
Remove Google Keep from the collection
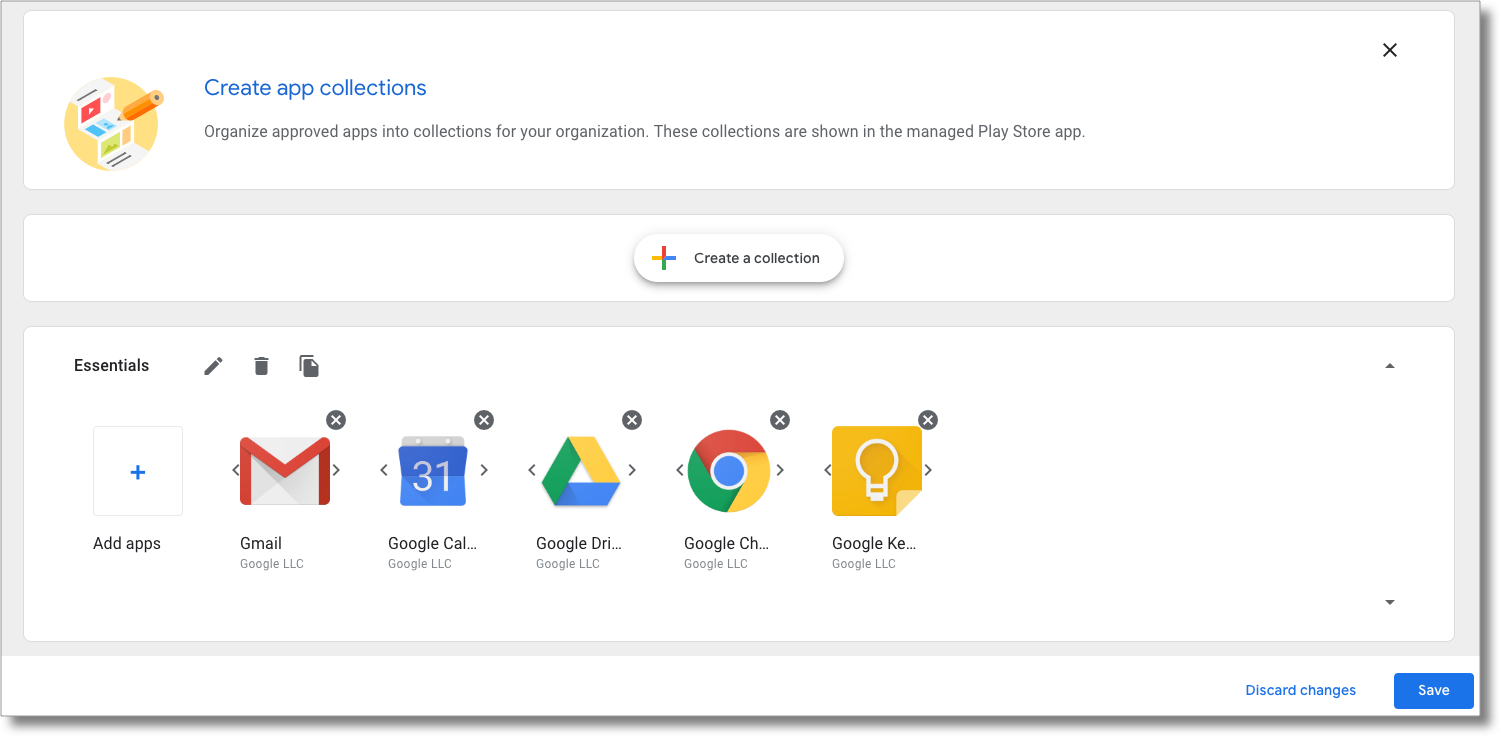click(x=928, y=420)
